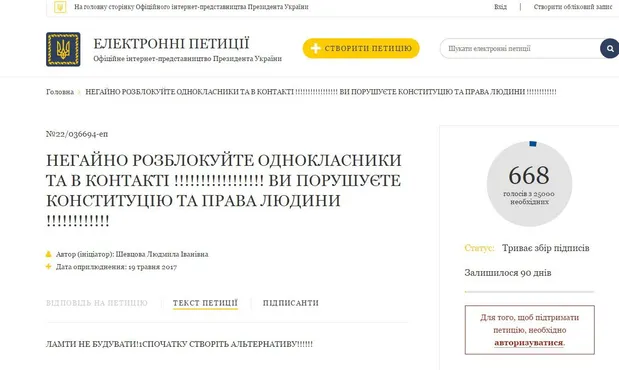Open the "Вхід" login link
619x370 pixels.
[x=500, y=7]
